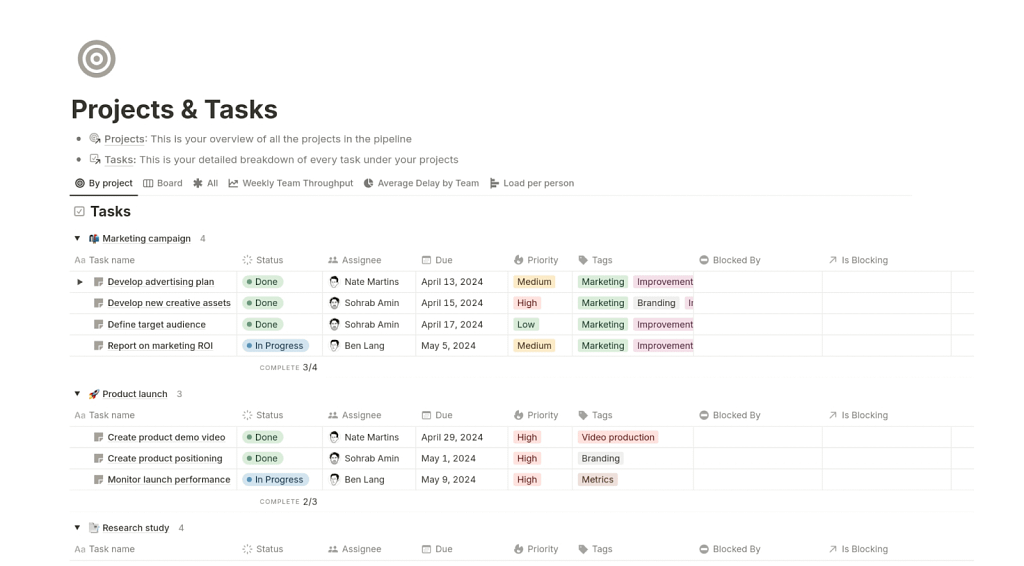The height and width of the screenshot is (566, 1024).
Task: Switch to the Board view tab
Action: [x=163, y=183]
